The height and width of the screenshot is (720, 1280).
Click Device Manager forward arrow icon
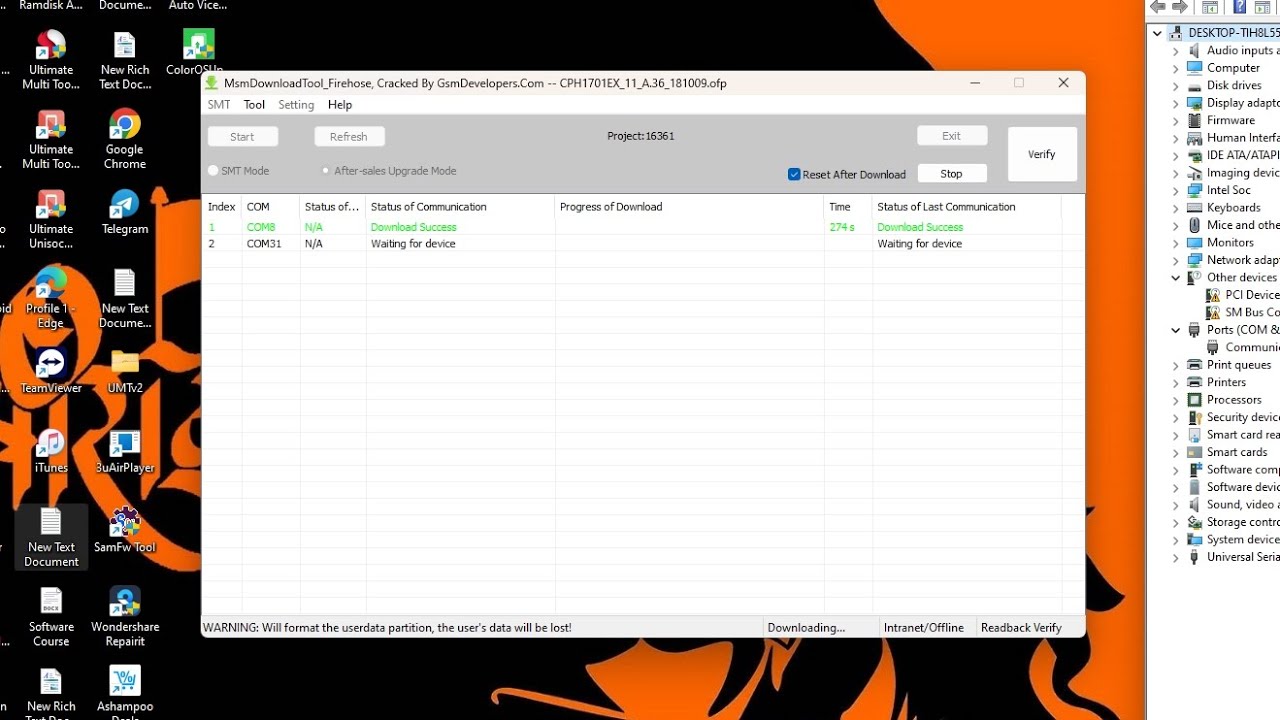(1180, 8)
